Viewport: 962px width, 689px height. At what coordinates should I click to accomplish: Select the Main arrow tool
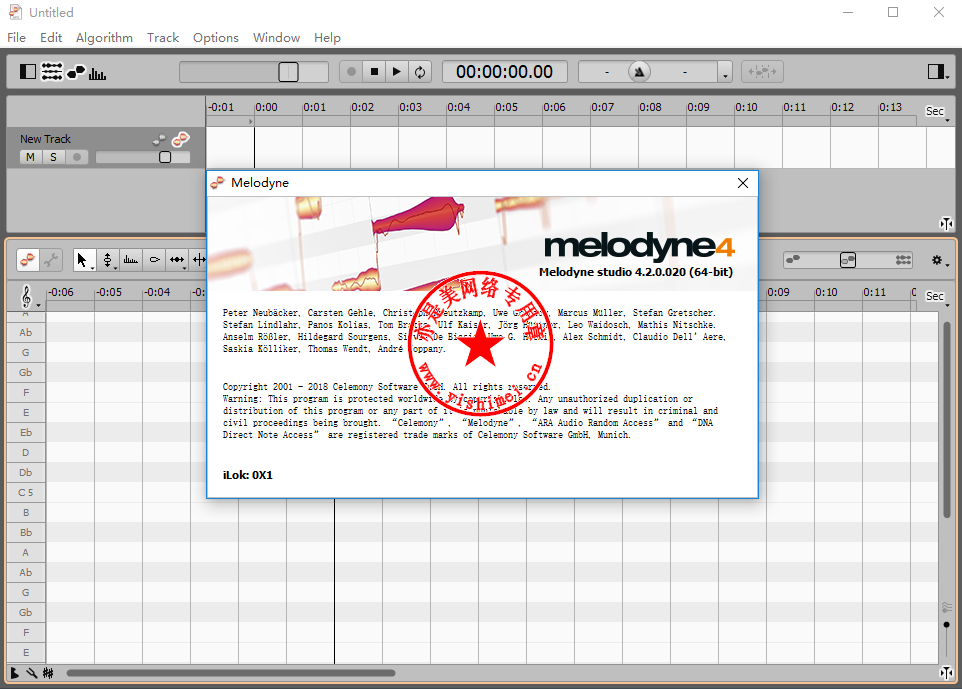point(83,260)
